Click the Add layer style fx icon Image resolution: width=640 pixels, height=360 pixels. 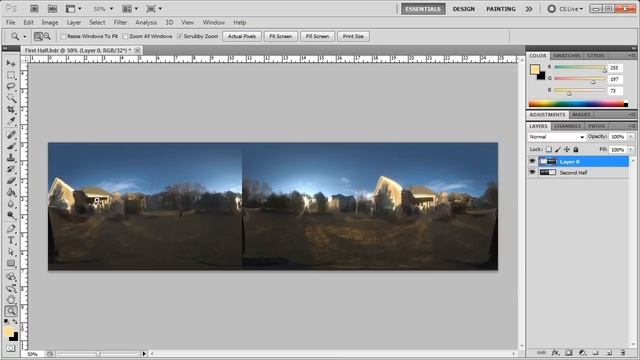[x=555, y=352]
